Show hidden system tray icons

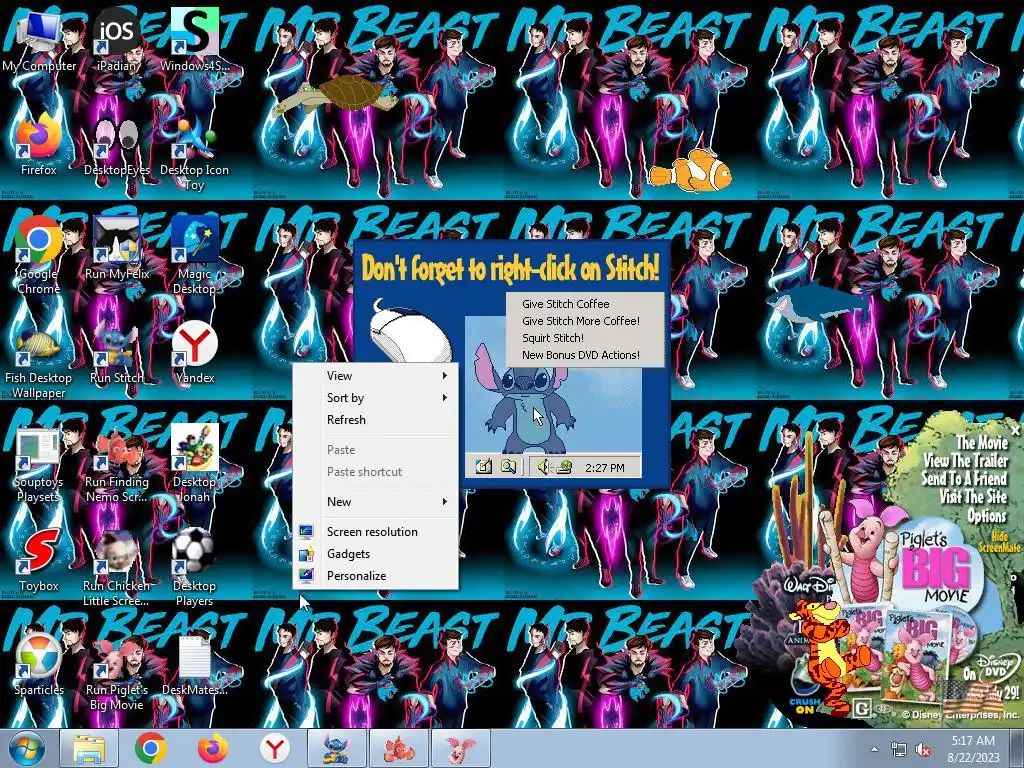coord(874,749)
